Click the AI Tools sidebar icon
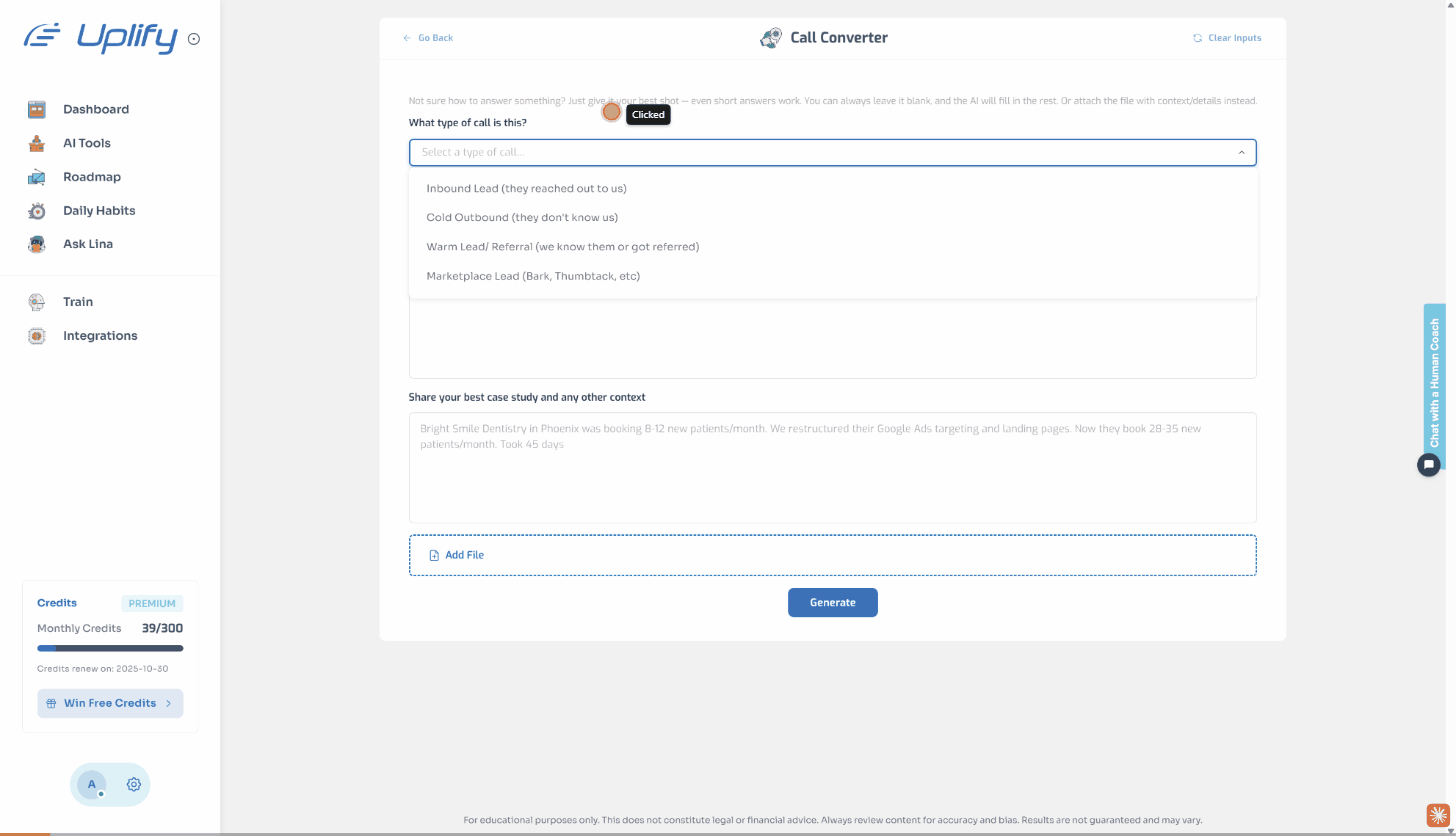 [x=37, y=143]
